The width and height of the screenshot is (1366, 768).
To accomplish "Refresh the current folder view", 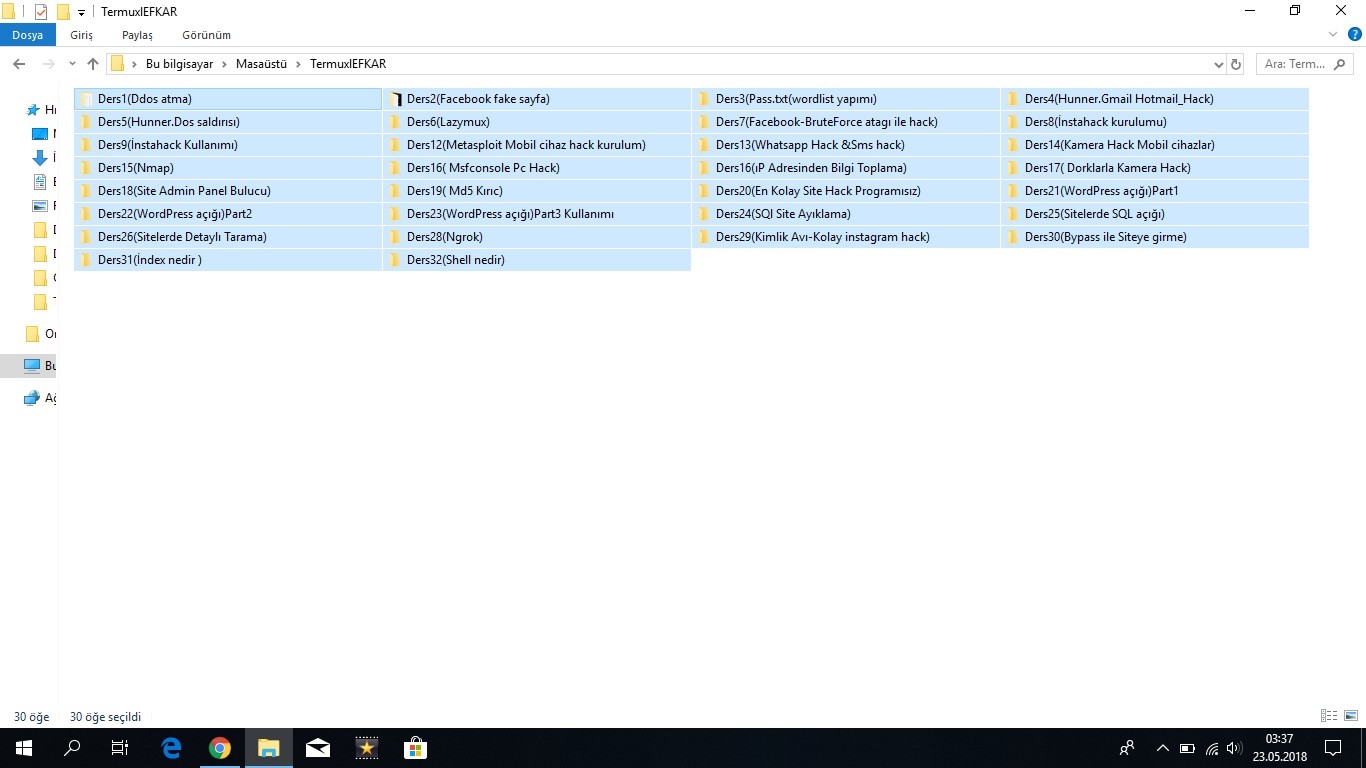I will (1236, 64).
